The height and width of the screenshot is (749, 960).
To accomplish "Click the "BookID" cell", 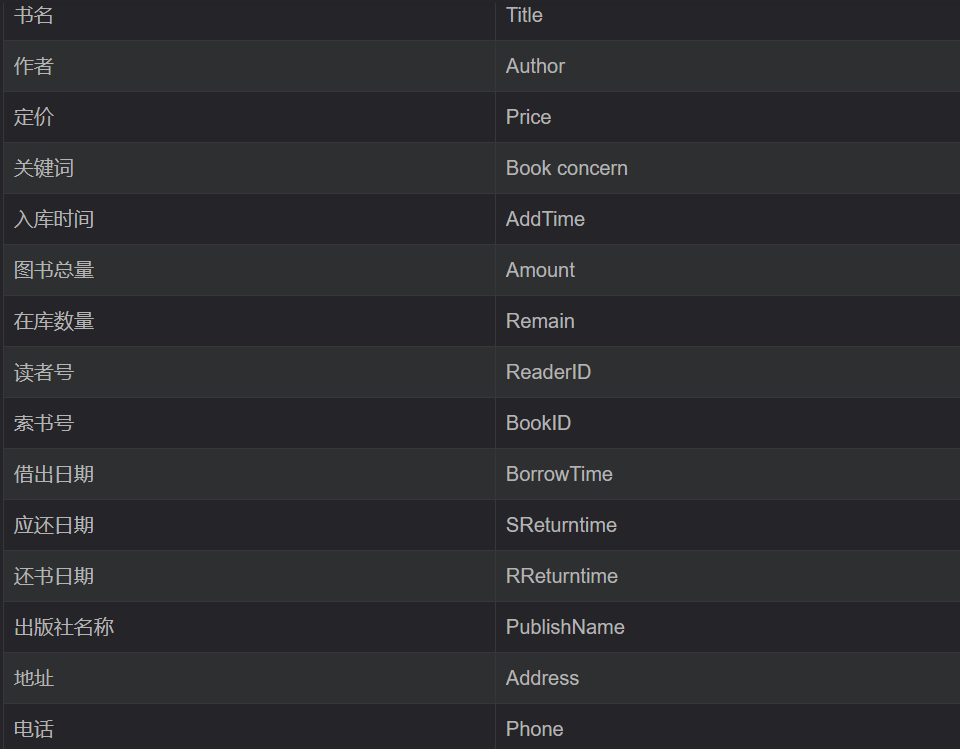I will 539,424.
